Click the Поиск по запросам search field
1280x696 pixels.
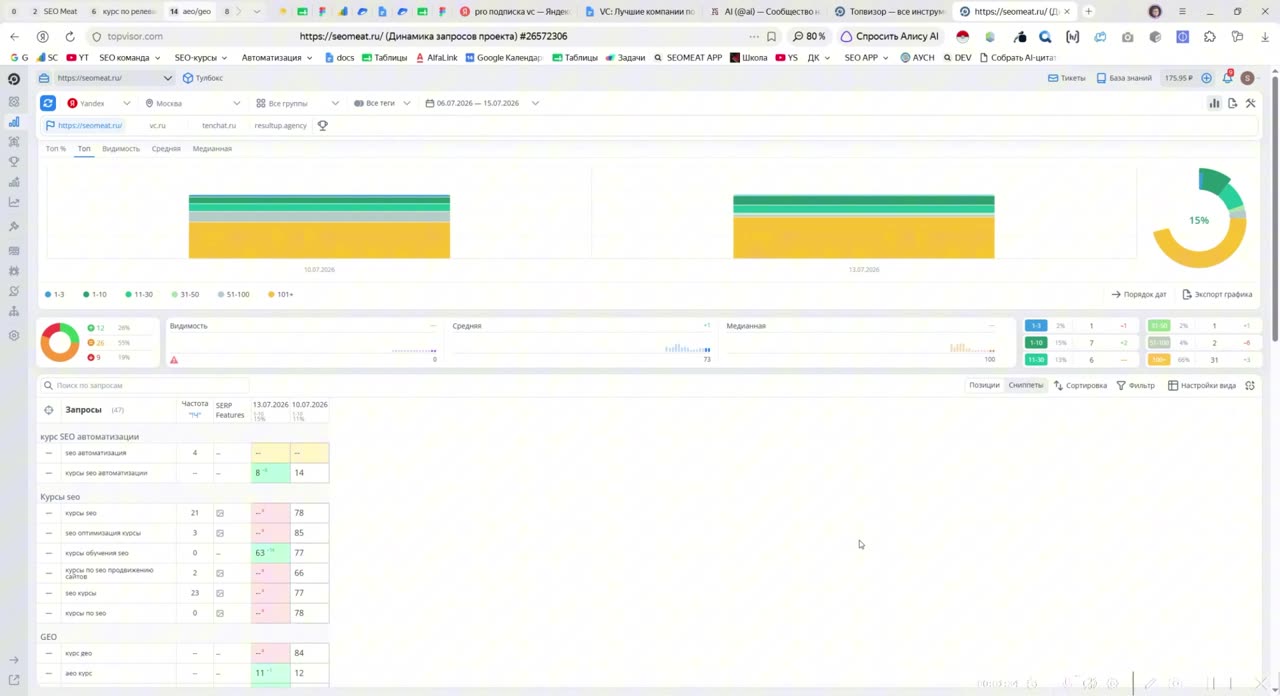coord(144,385)
